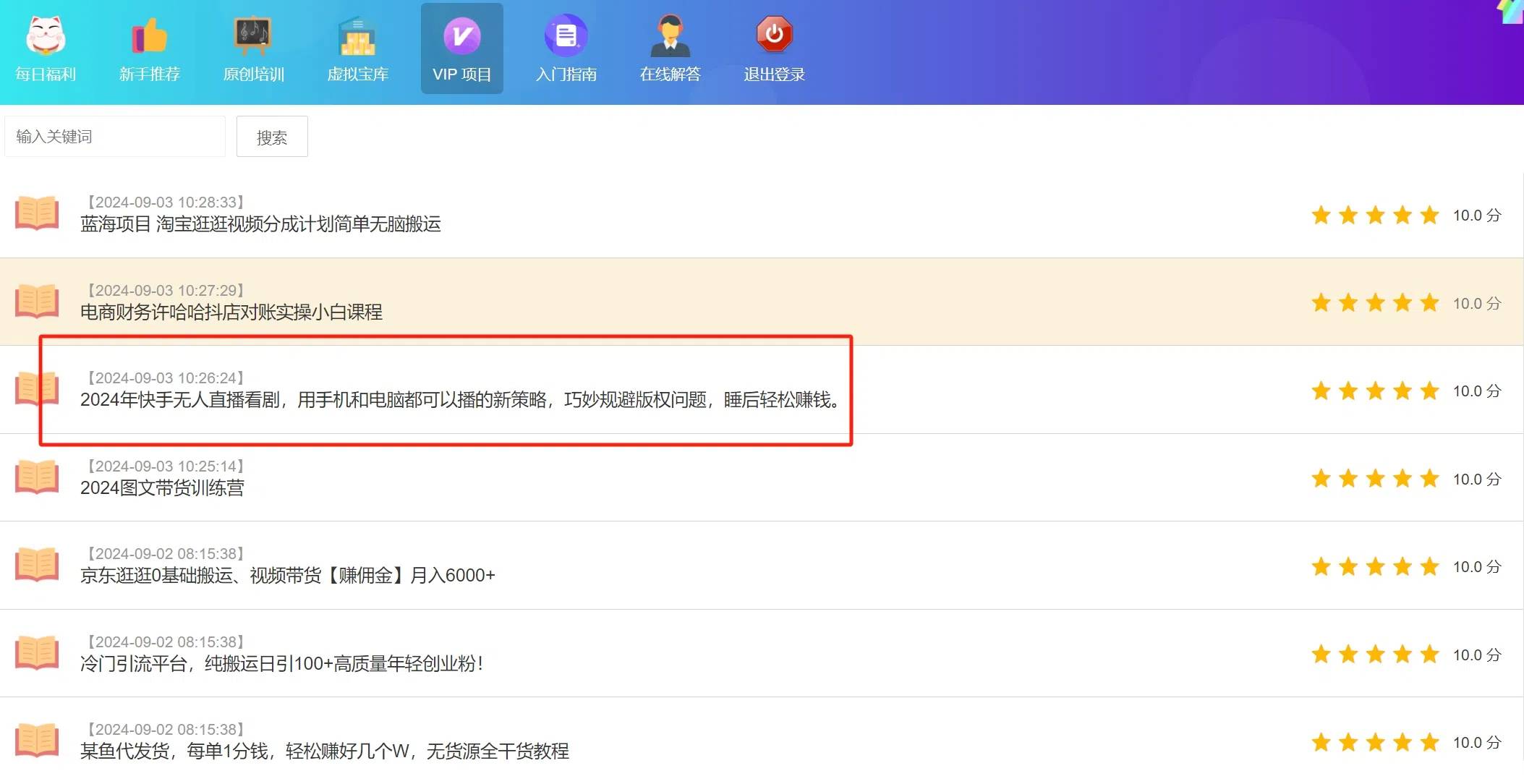The image size is (1524, 784).
Task: Click the 退出登录 label to log out
Action: click(x=775, y=74)
